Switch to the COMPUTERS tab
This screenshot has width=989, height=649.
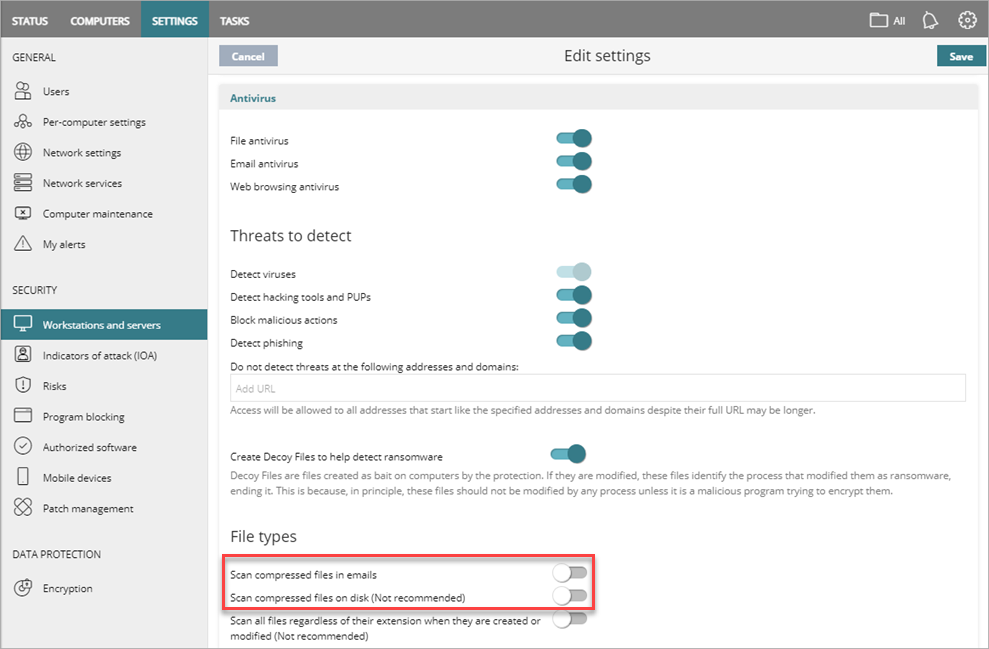pyautogui.click(x=99, y=19)
